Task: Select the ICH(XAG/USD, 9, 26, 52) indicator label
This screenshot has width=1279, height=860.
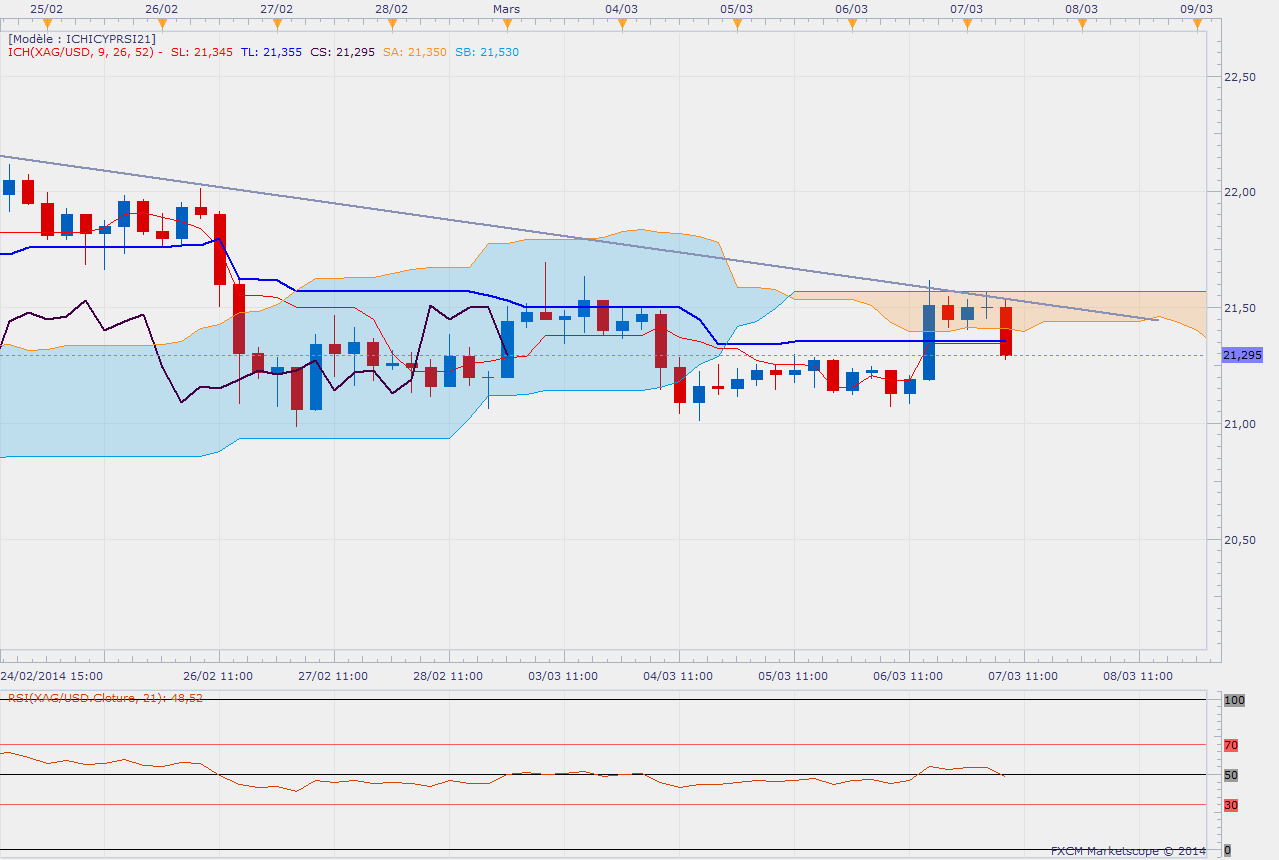Action: (82, 52)
